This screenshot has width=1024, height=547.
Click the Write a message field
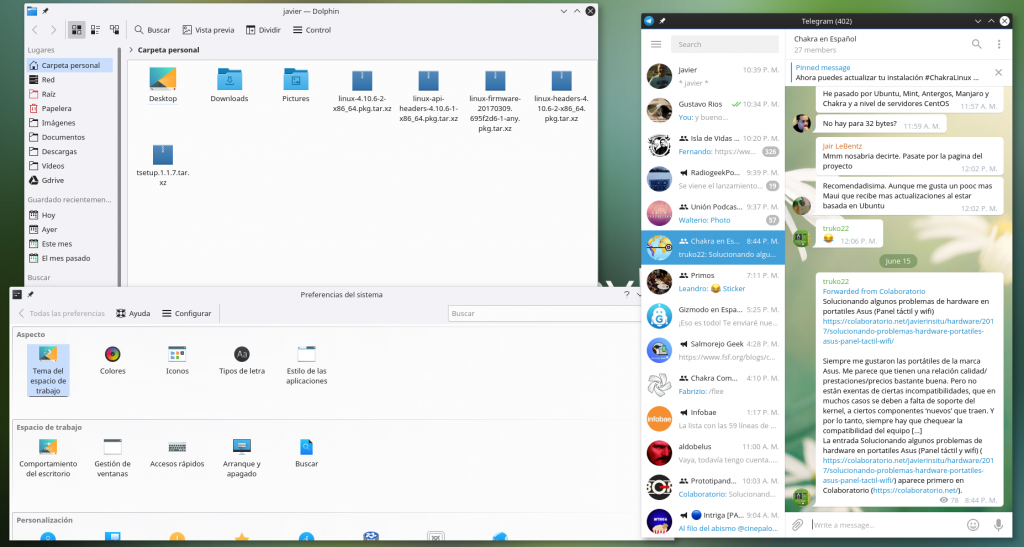tap(886, 525)
